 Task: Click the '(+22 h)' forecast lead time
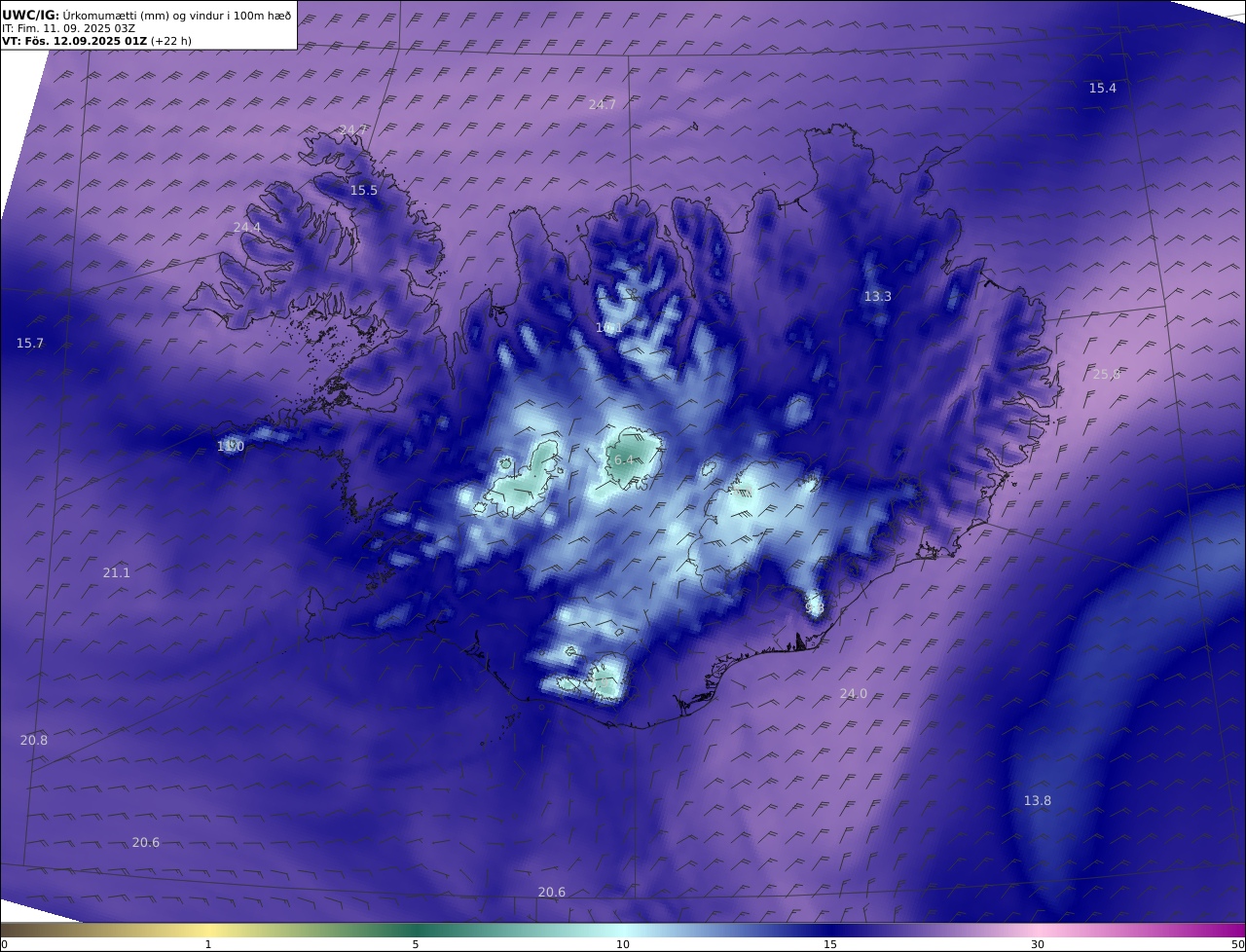[x=171, y=41]
